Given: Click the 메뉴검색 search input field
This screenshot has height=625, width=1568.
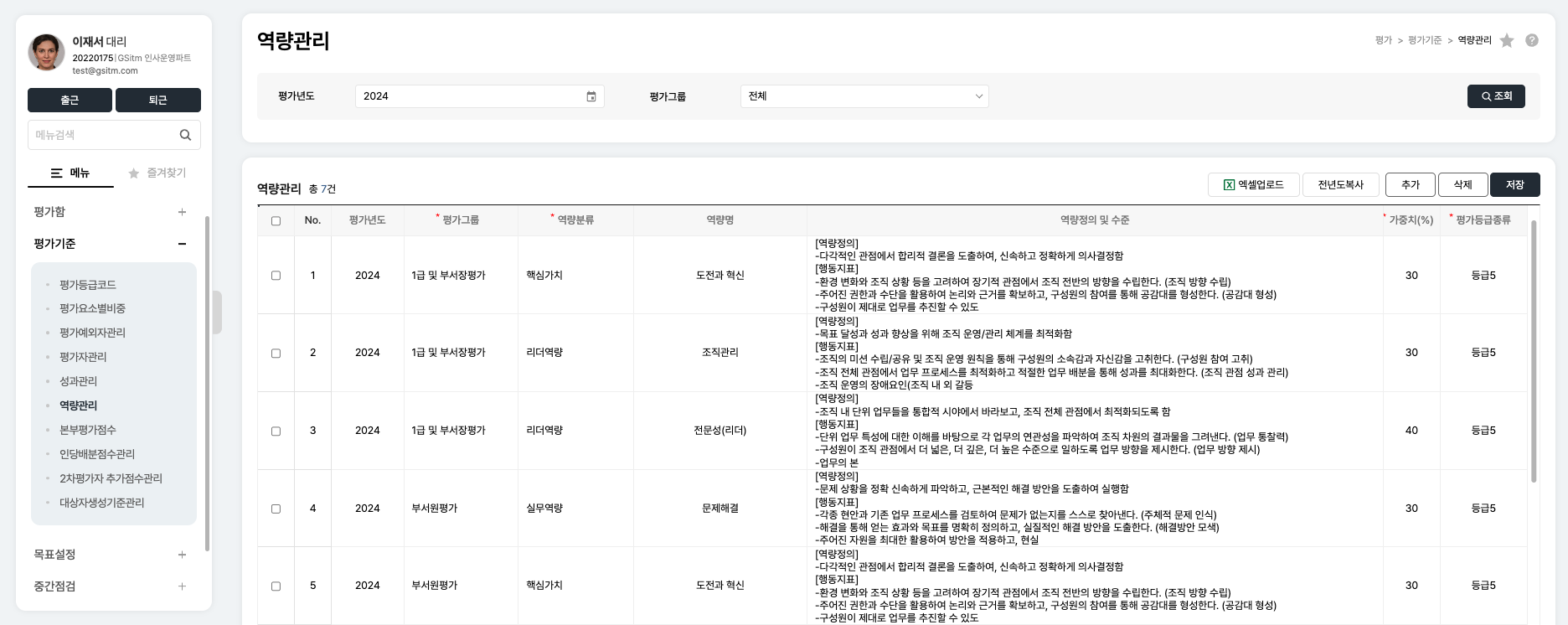Looking at the screenshot, I should (102, 135).
